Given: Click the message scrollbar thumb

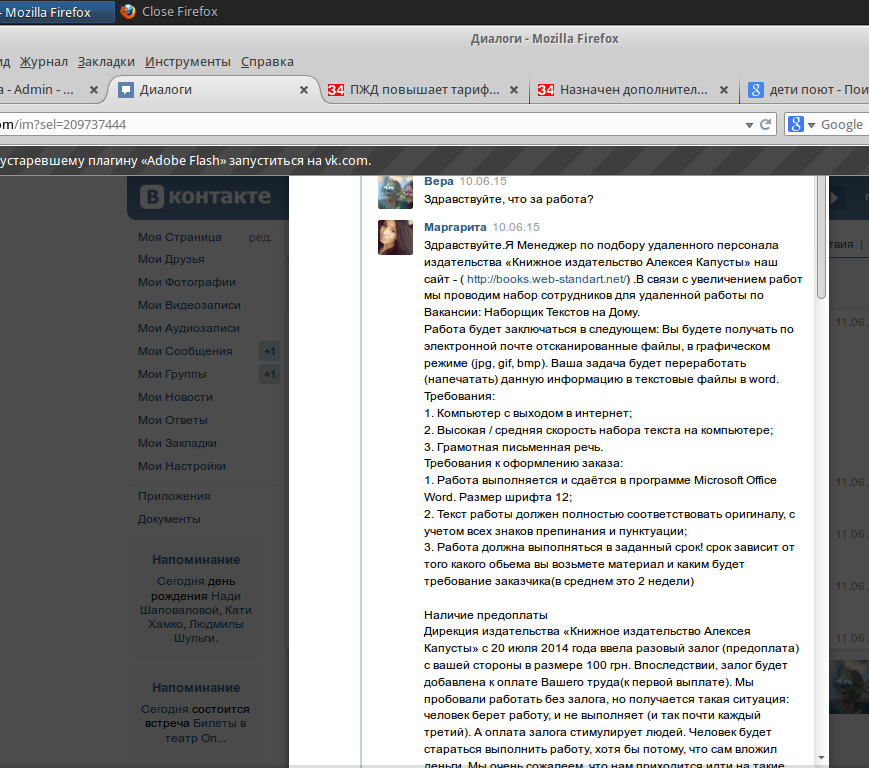Looking at the screenshot, I should pos(821,238).
